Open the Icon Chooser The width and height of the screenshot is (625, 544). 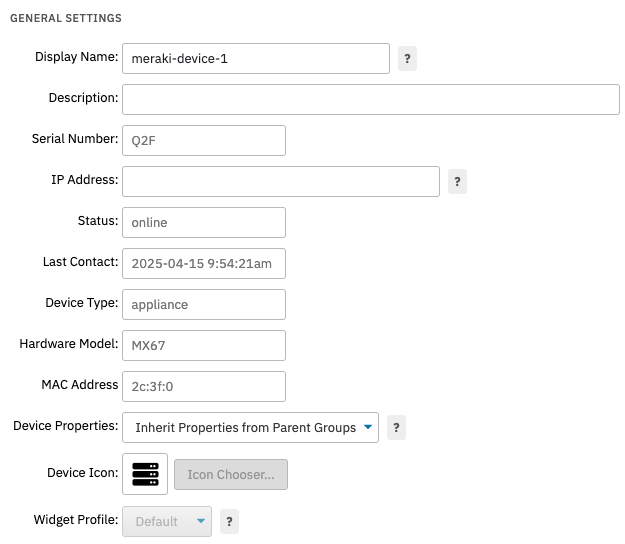[231, 475]
